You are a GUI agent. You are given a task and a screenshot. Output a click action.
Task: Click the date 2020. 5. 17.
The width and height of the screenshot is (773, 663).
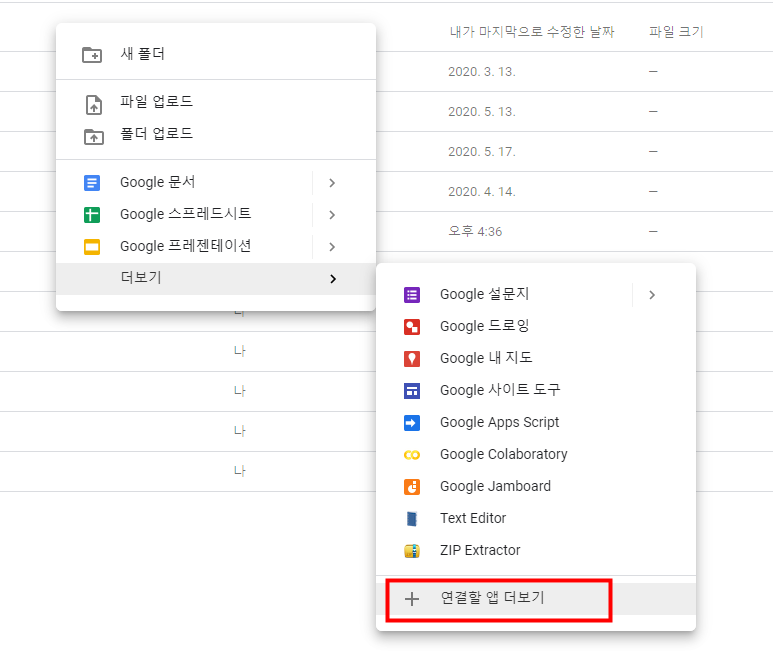click(x=482, y=152)
